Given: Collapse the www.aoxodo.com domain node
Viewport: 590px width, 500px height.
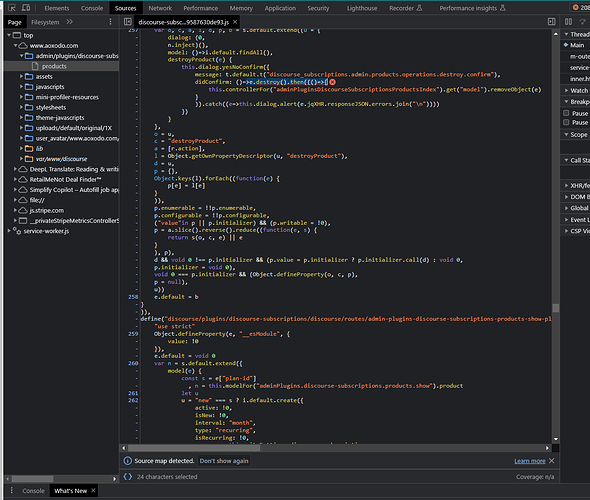Looking at the screenshot, I should pos(15,45).
